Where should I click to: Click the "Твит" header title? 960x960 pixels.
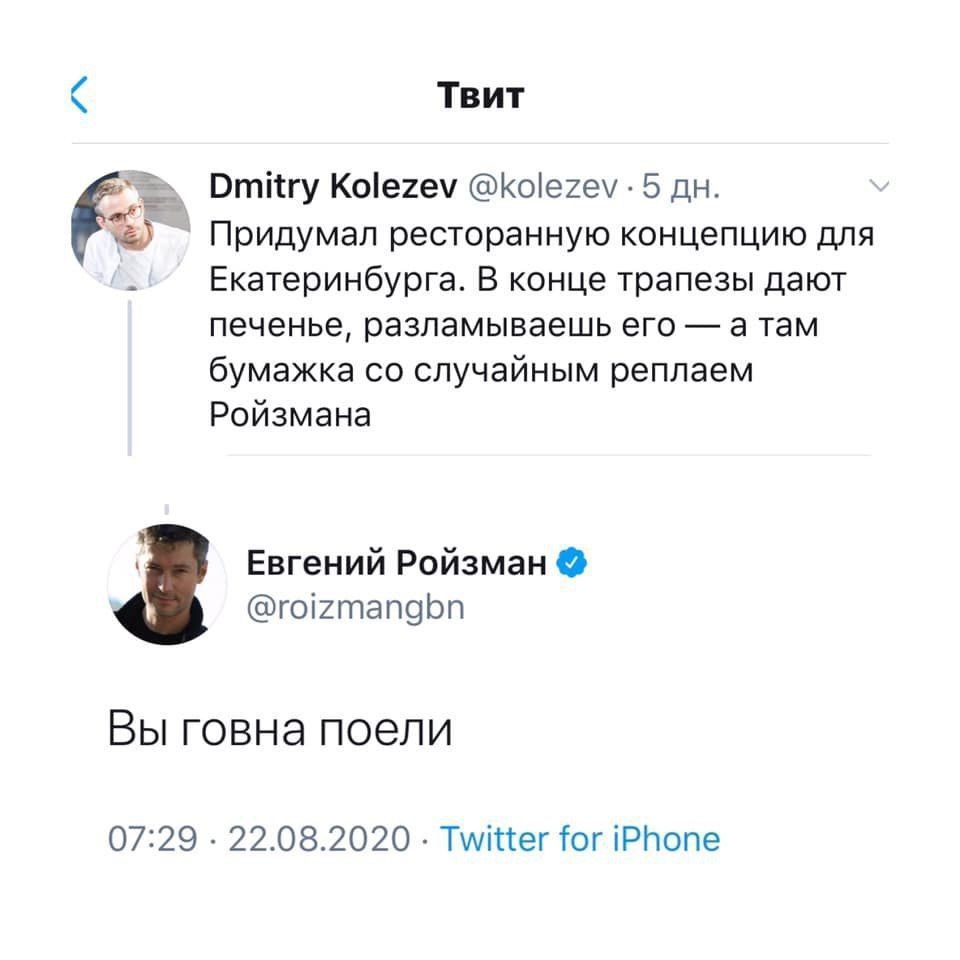pos(480,95)
